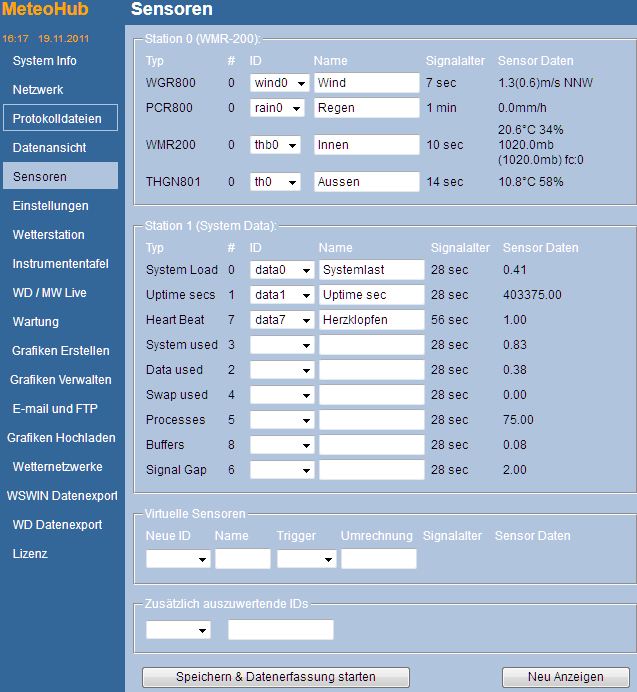
Task: Click the Wind name input field
Action: (366, 83)
